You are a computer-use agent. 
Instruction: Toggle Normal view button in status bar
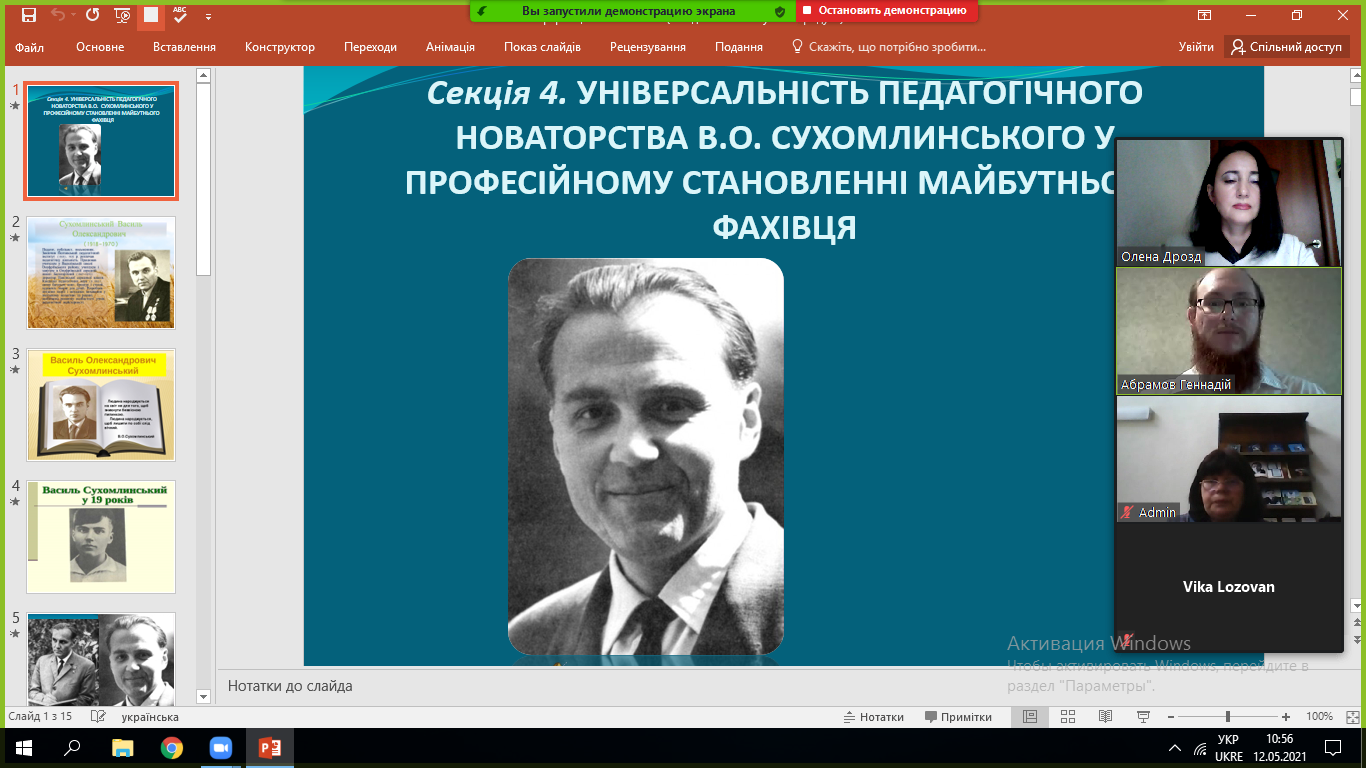(x=1030, y=717)
